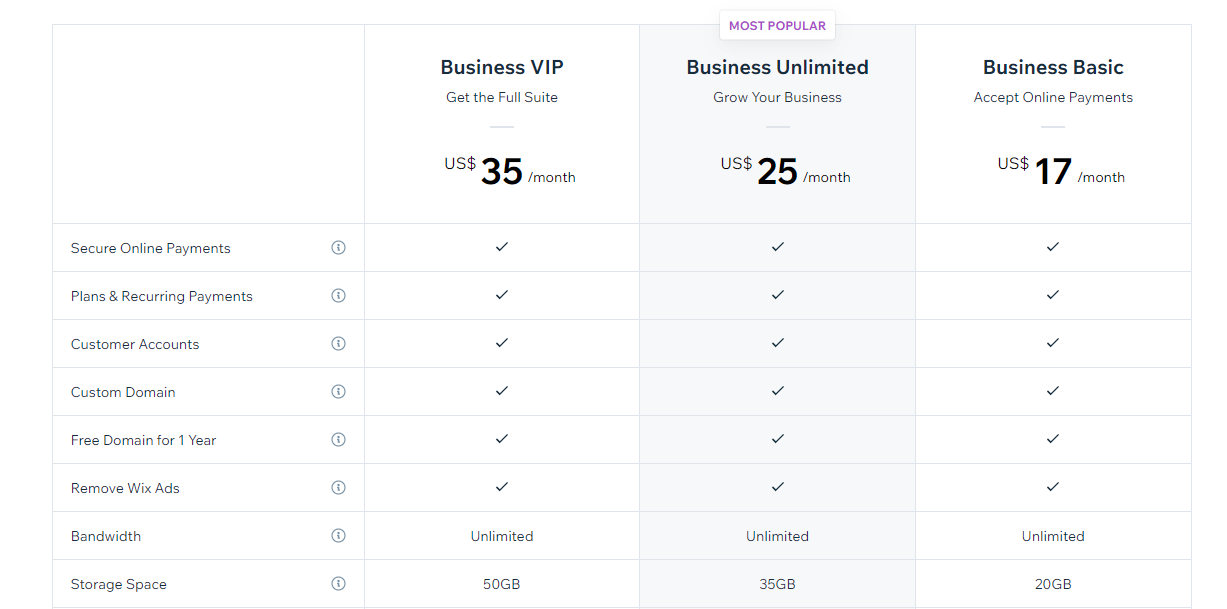Click the info icon next to Secure Online Payments
Screen dimensions: 1227x609
(338, 247)
